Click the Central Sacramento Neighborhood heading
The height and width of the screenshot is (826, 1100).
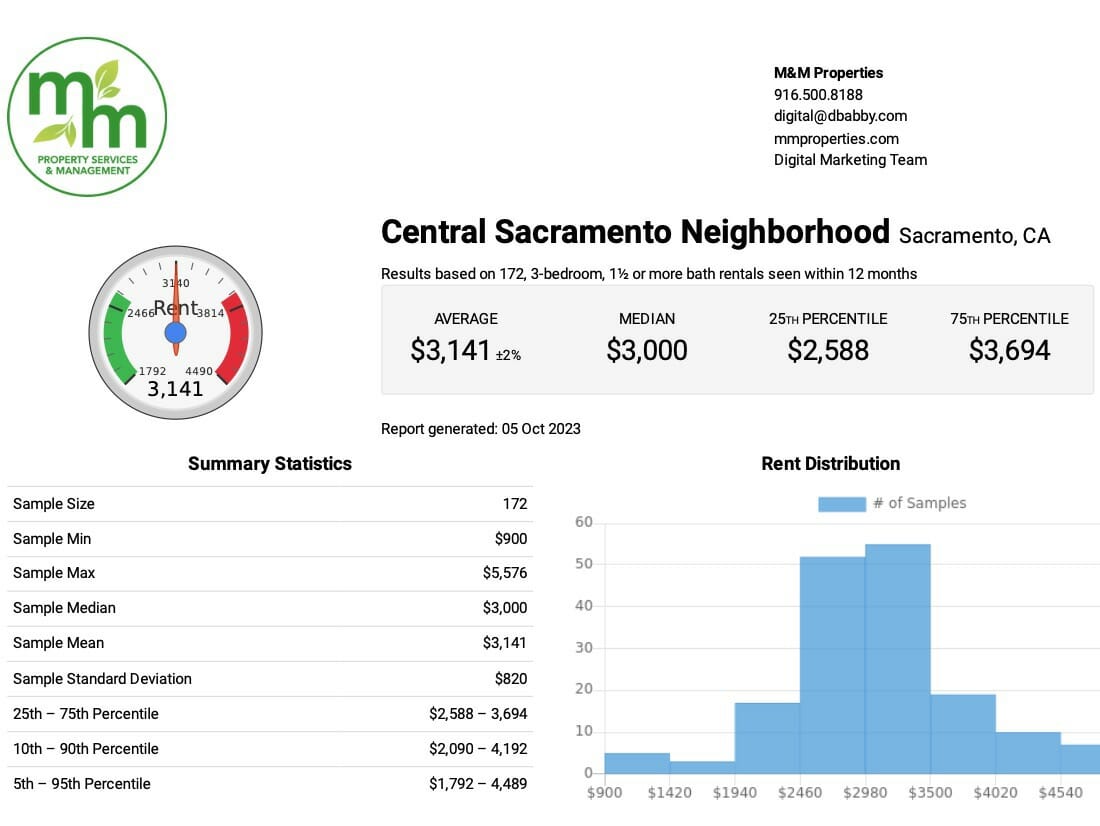pyautogui.click(x=635, y=232)
